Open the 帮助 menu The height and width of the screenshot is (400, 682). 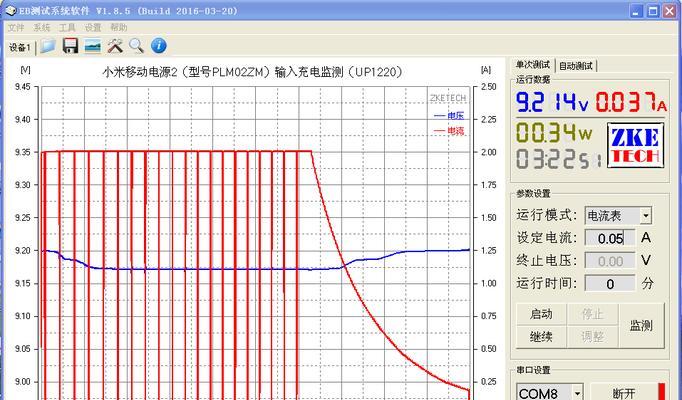click(x=118, y=27)
